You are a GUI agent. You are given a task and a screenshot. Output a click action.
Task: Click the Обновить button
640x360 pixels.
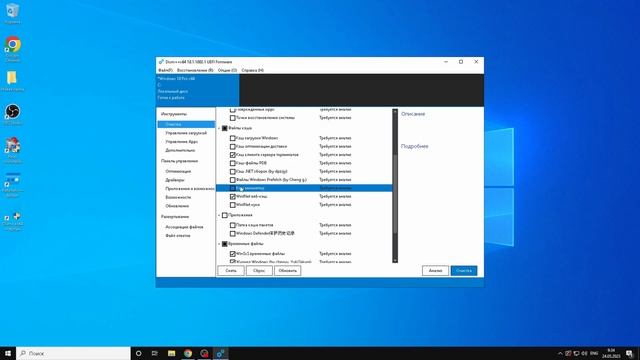[x=288, y=271]
